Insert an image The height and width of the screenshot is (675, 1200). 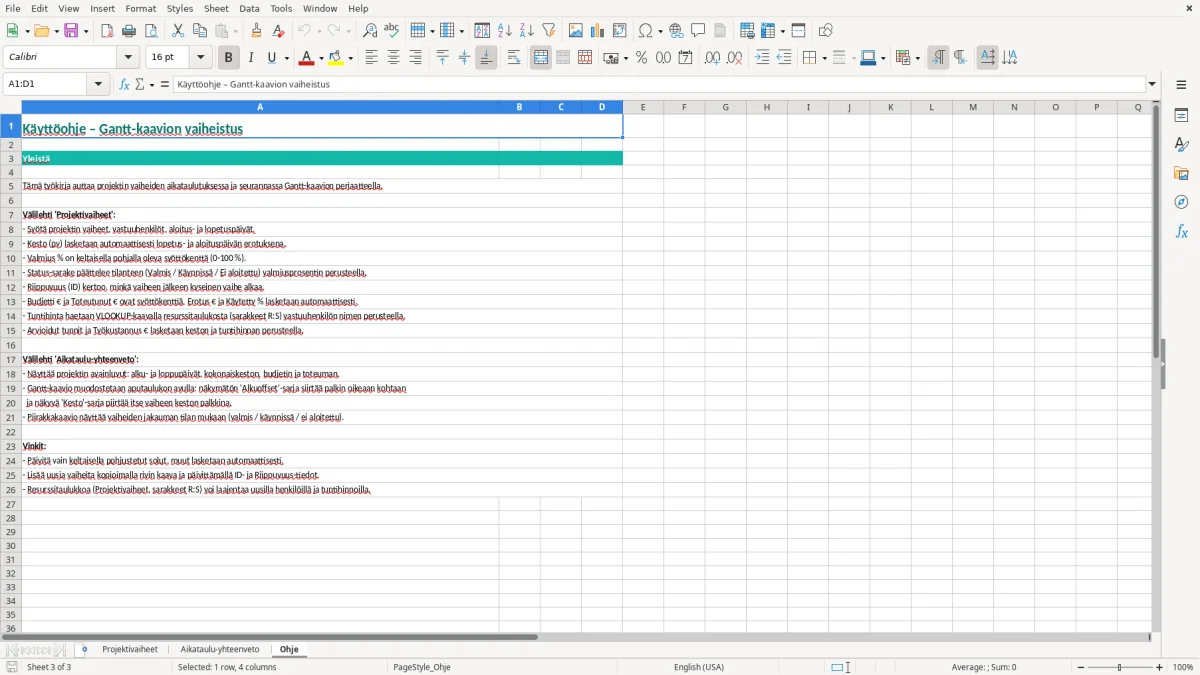(576, 31)
